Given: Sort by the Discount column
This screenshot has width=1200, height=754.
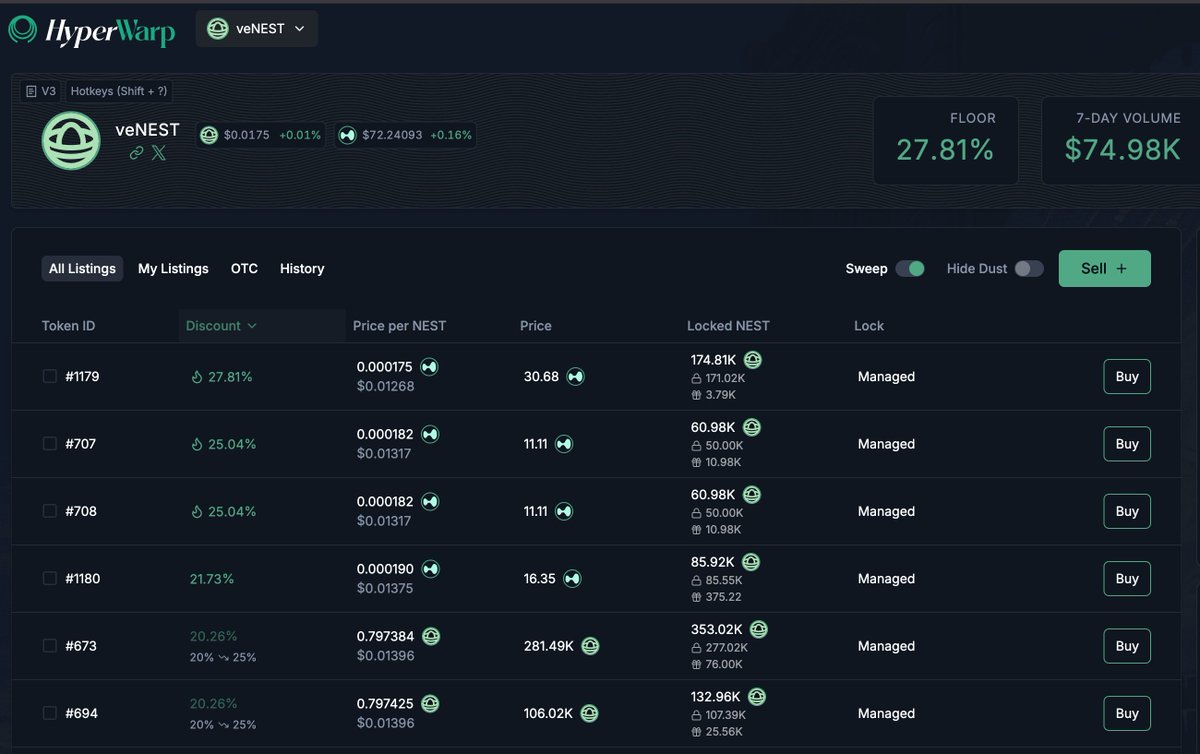Looking at the screenshot, I should pos(221,325).
